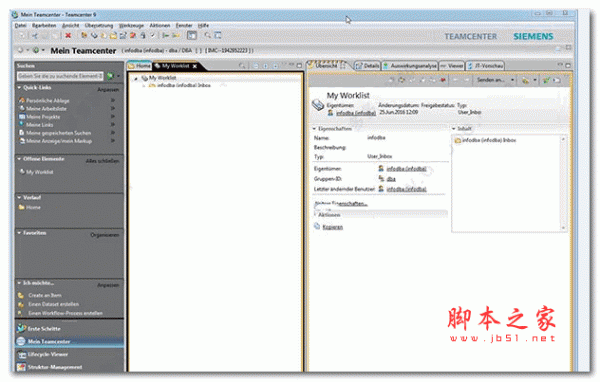Screen dimensions: 600x382
Task: Click the perspective layout toolbar icon
Action: pyautogui.click(x=192, y=35)
